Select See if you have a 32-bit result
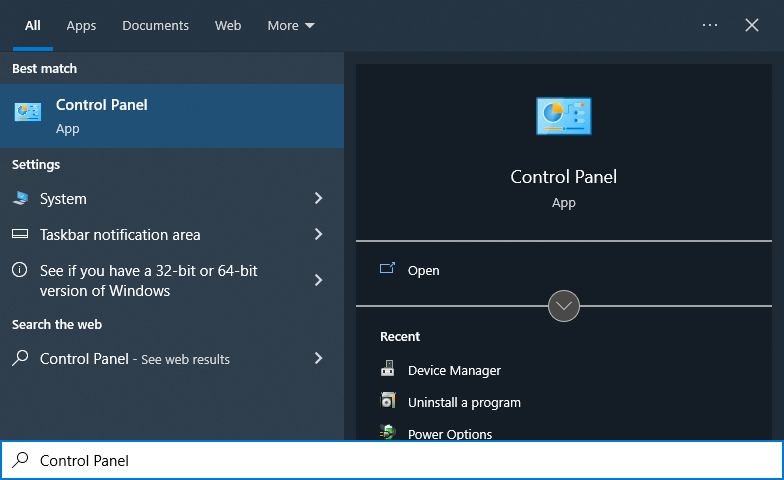Image resolution: width=784 pixels, height=480 pixels. (172, 280)
